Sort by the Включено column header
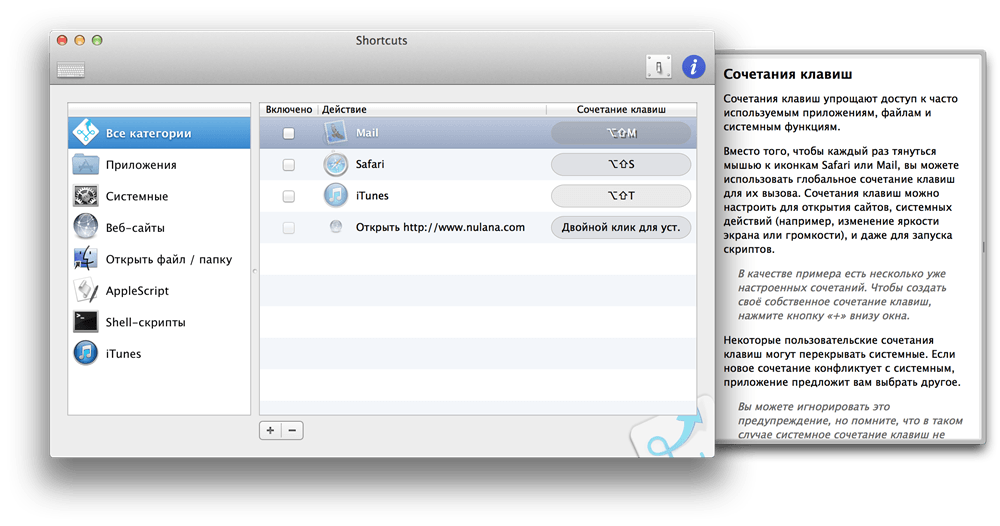Screen dimensions: 1000x526 click(x=289, y=109)
